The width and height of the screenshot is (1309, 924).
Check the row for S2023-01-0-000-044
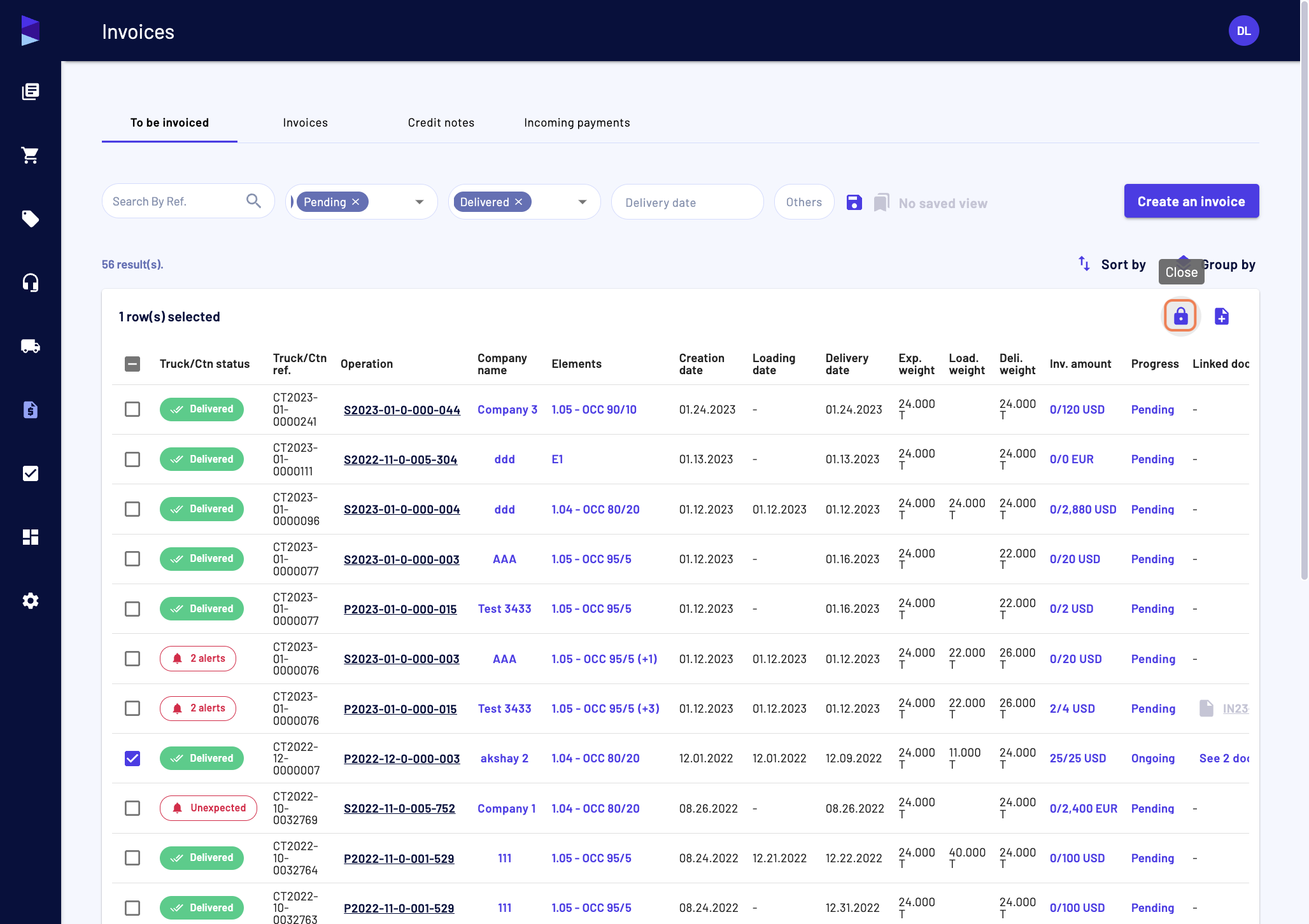click(x=132, y=409)
